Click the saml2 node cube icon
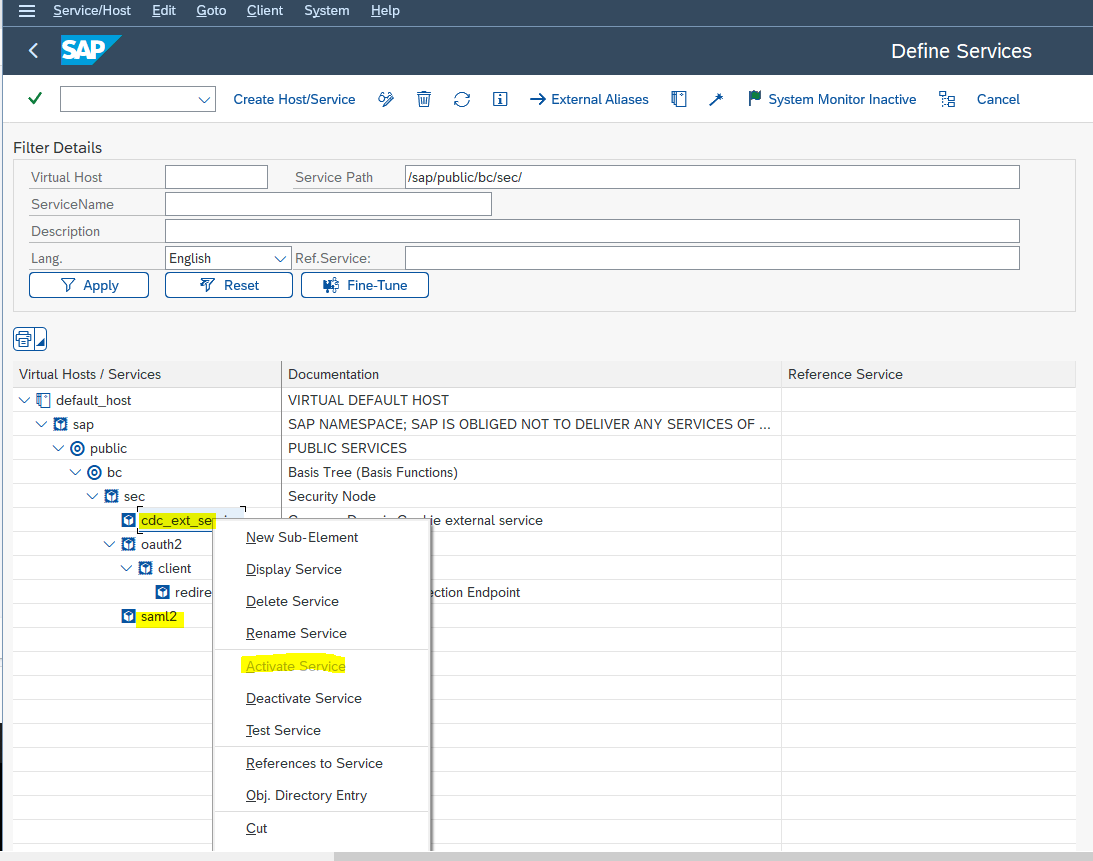 point(128,616)
